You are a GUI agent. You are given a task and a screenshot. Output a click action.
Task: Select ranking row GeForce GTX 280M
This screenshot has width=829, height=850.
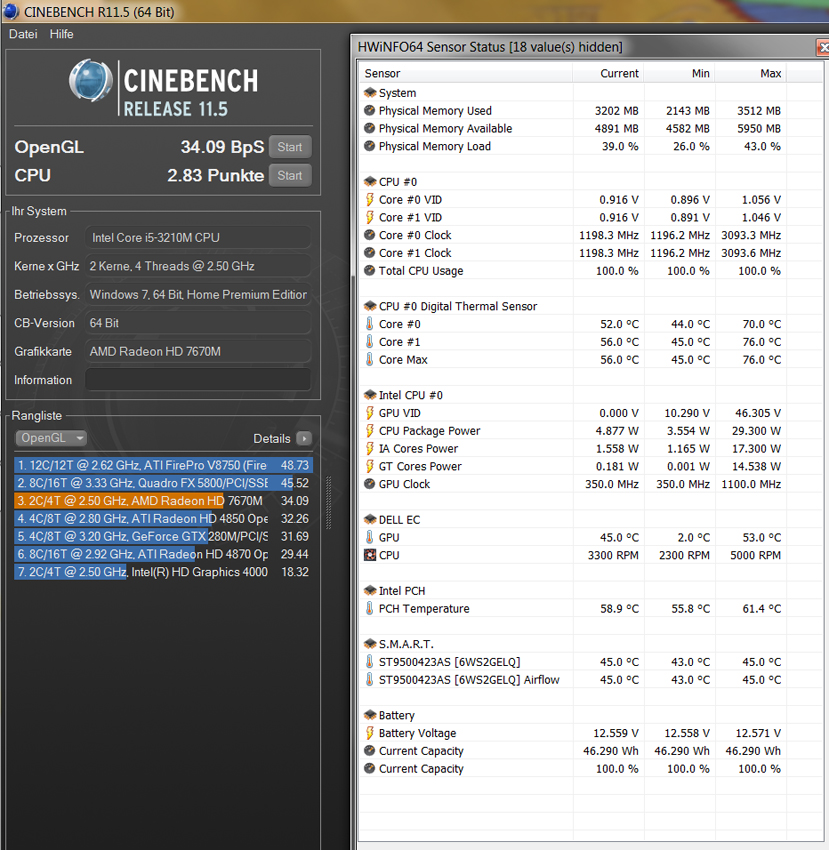click(x=163, y=537)
